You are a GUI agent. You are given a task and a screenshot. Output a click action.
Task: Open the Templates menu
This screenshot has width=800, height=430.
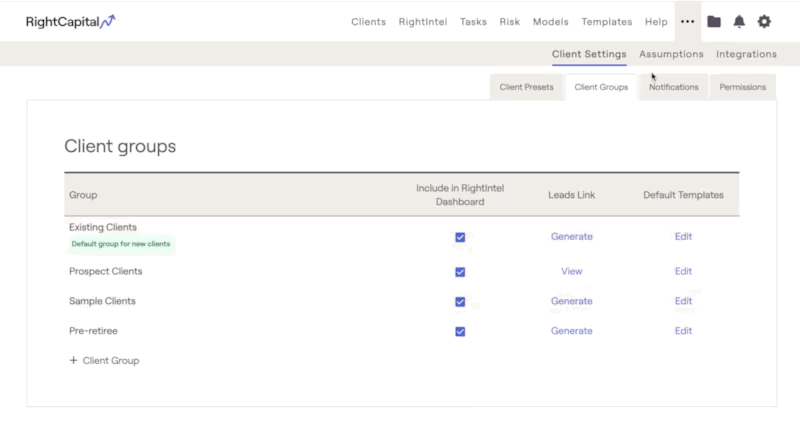tap(607, 22)
